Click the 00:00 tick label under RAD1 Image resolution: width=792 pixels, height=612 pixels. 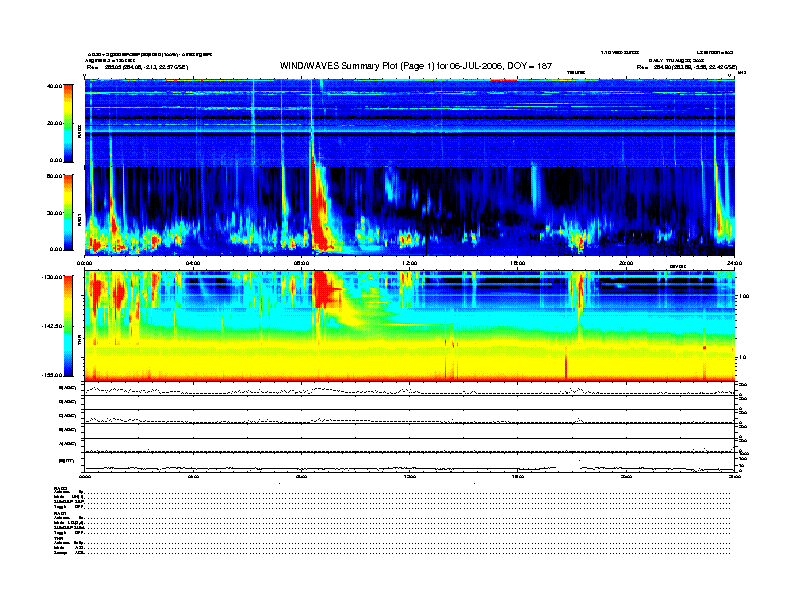(84, 263)
